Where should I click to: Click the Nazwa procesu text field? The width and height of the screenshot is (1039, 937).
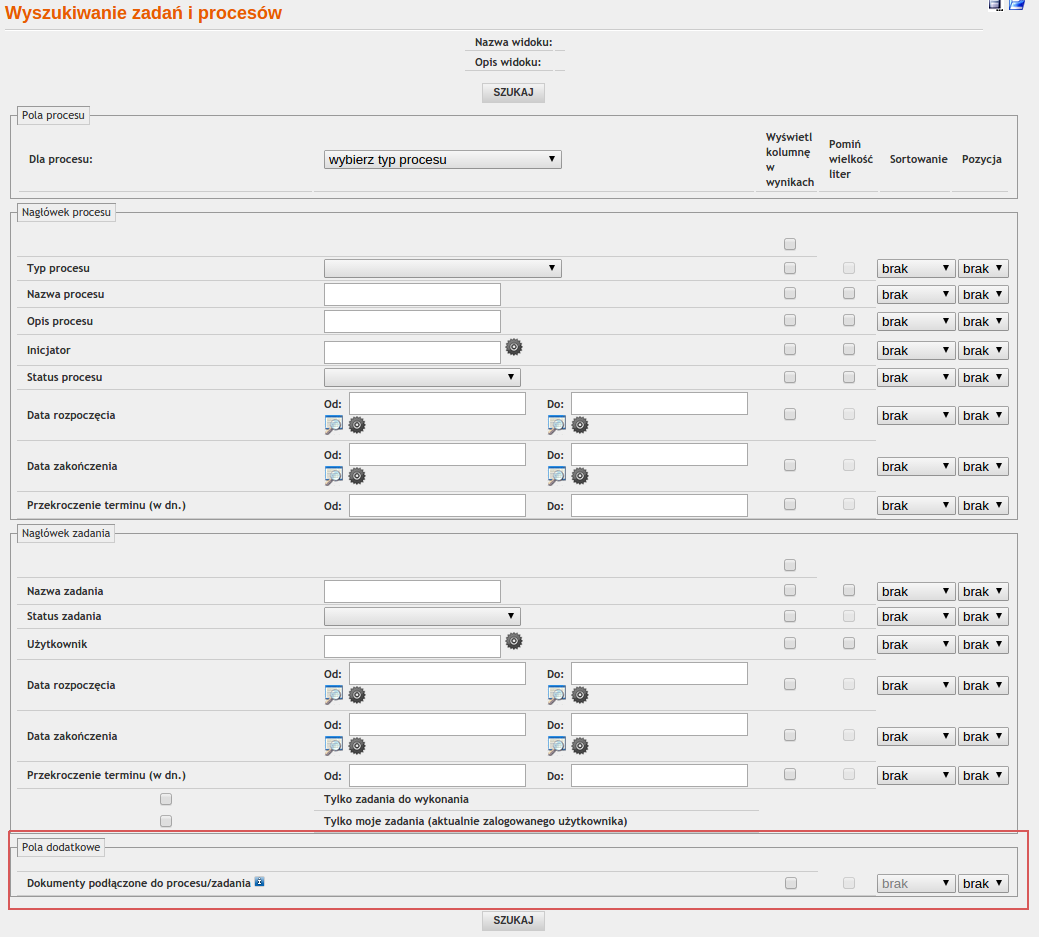click(x=412, y=294)
